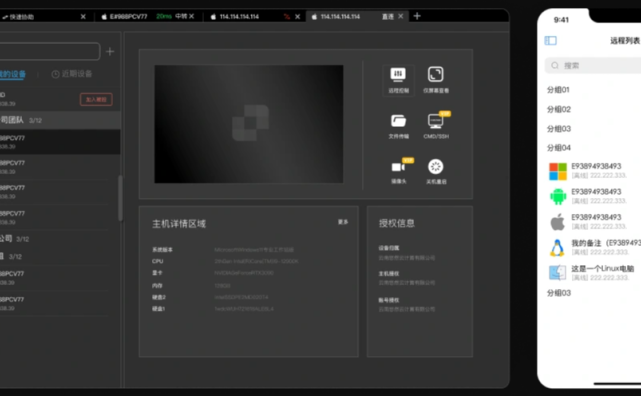The width and height of the screenshot is (641, 396).
Task: Click the device list scrollbar
Action: point(120,198)
